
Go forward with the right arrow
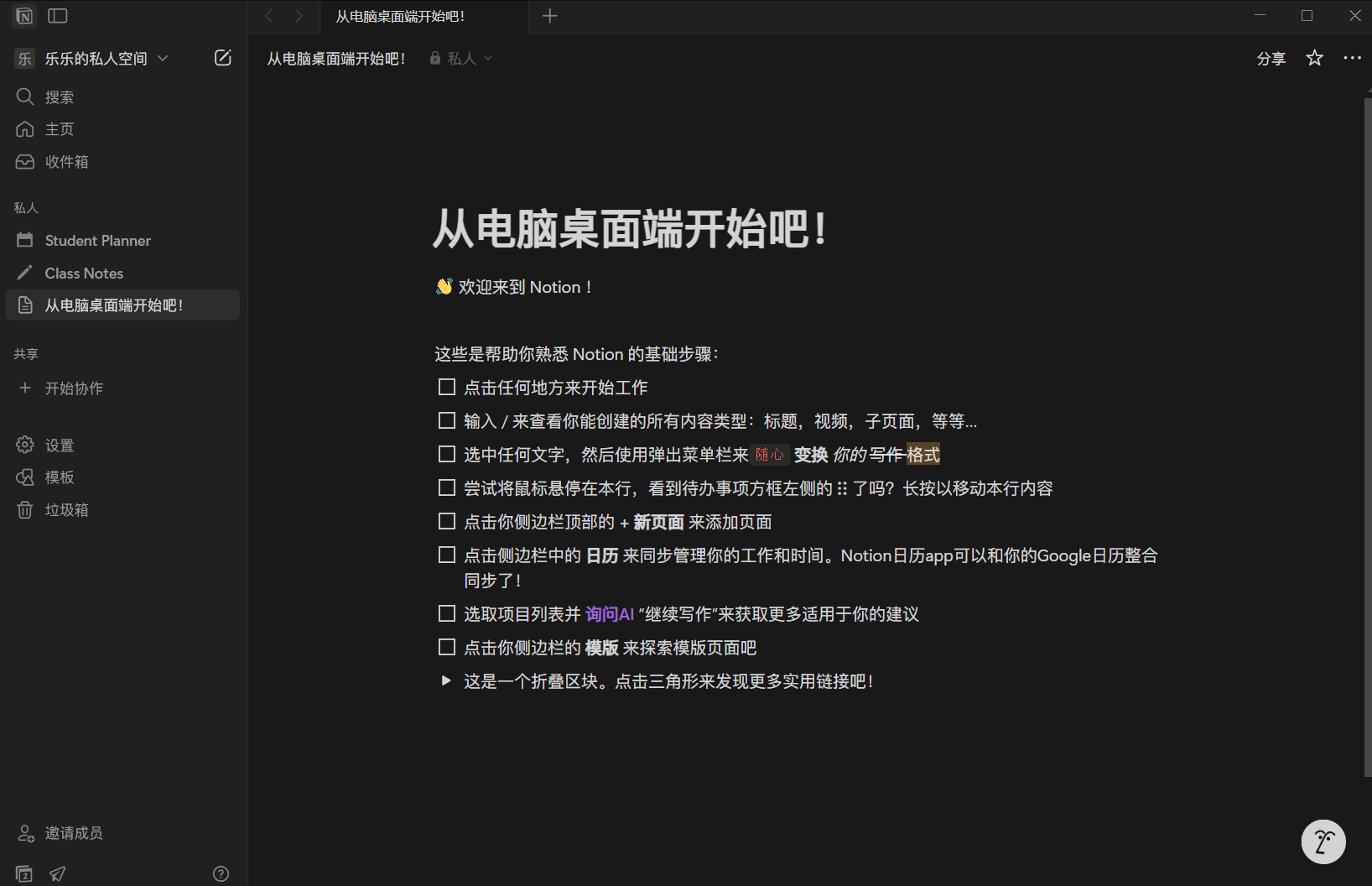(x=299, y=16)
